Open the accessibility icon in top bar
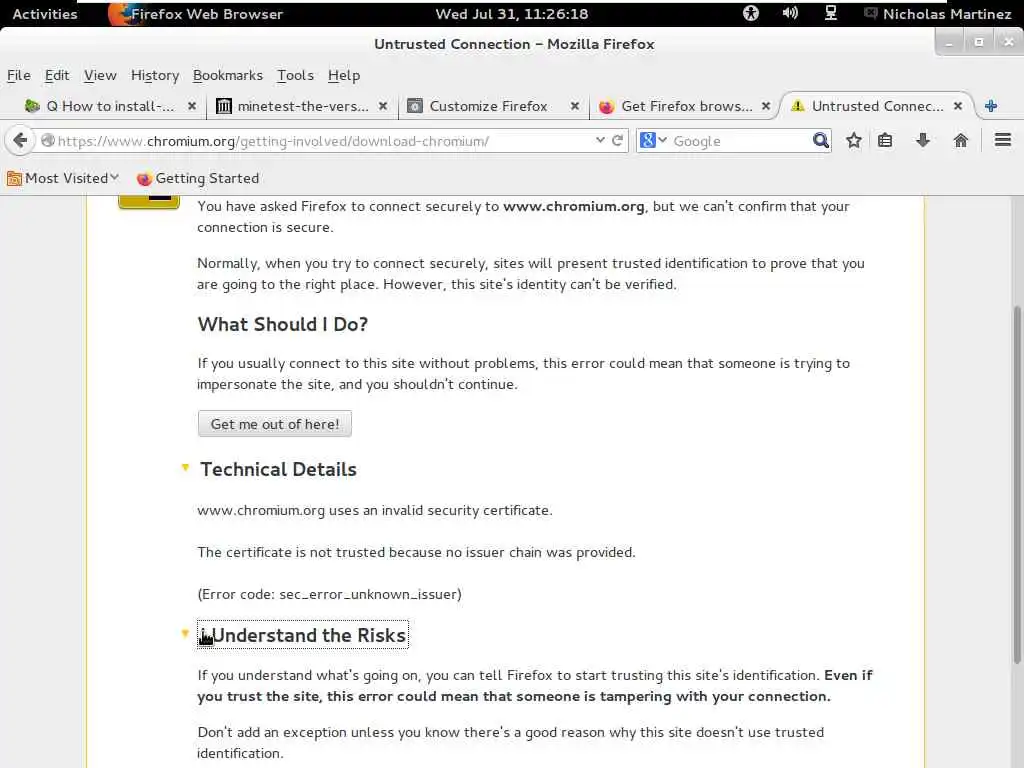The image size is (1024, 768). [751, 13]
